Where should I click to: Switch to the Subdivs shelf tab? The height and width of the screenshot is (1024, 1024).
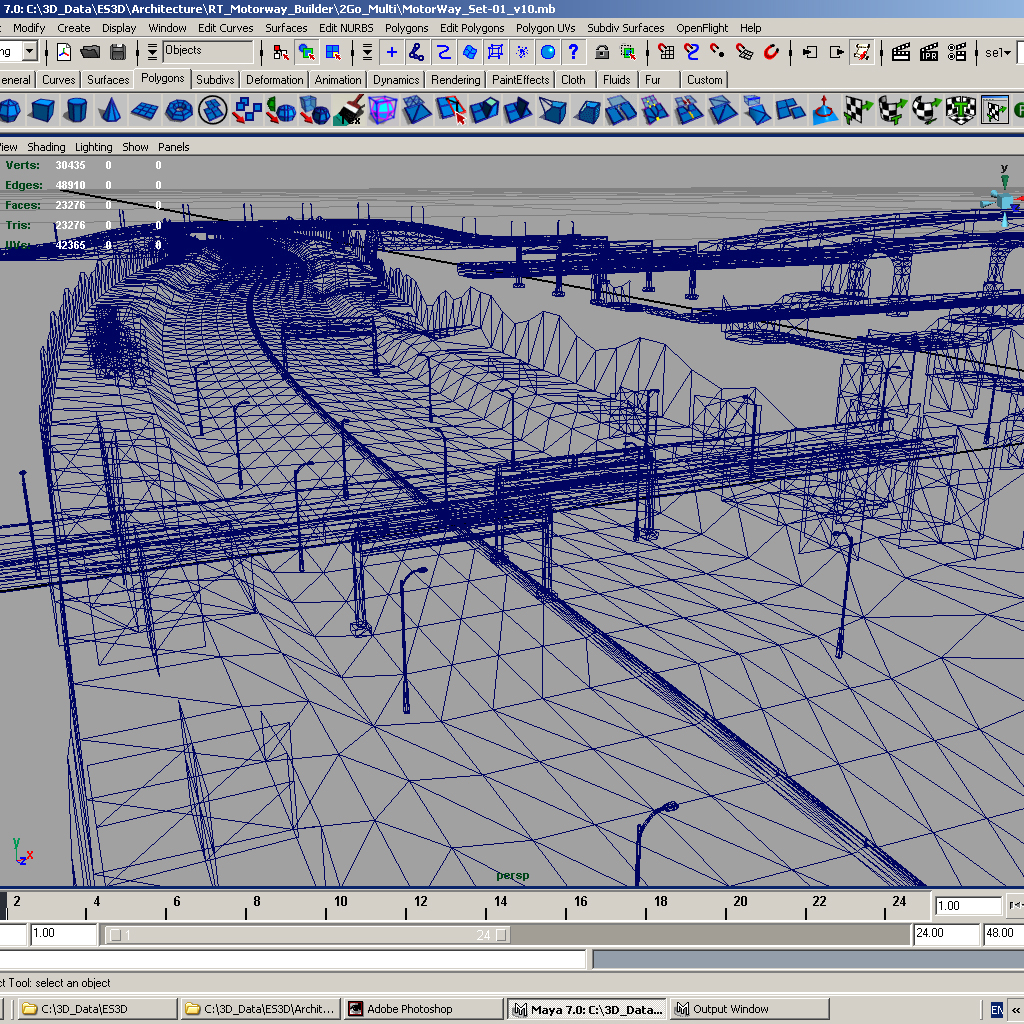tap(215, 79)
